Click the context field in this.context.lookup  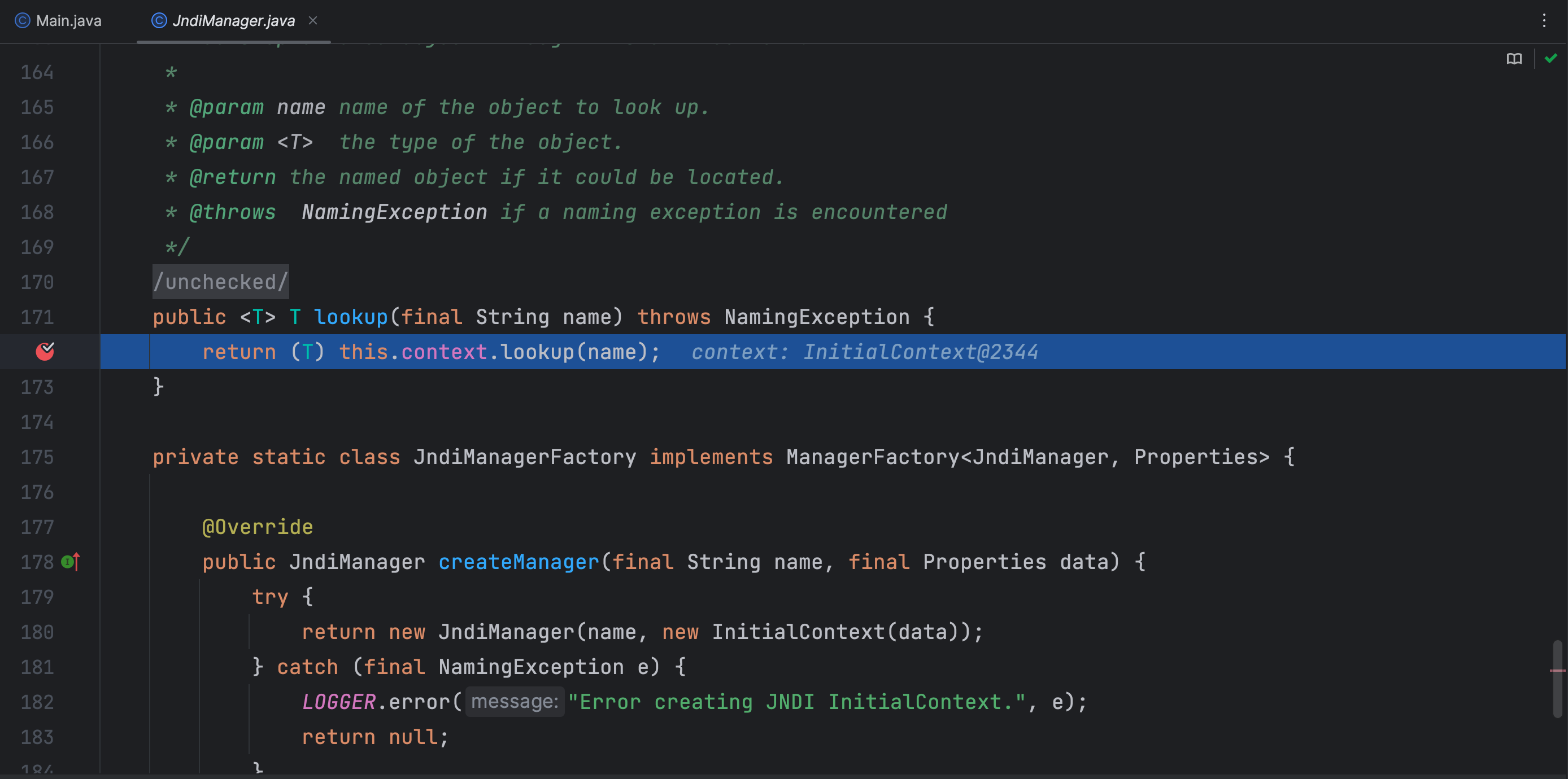point(444,352)
